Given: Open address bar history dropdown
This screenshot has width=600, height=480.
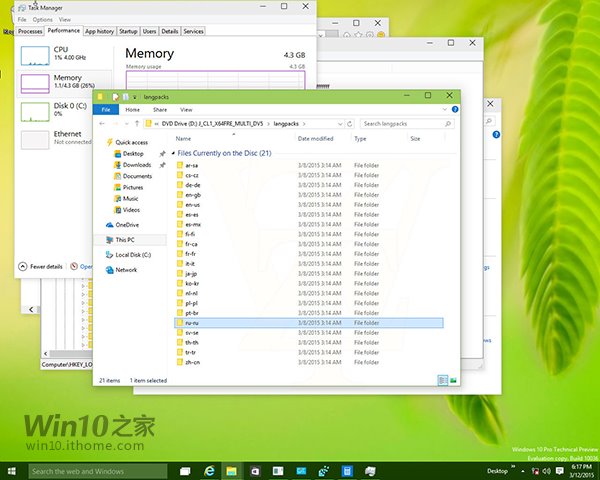Looking at the screenshot, I should tap(340, 124).
